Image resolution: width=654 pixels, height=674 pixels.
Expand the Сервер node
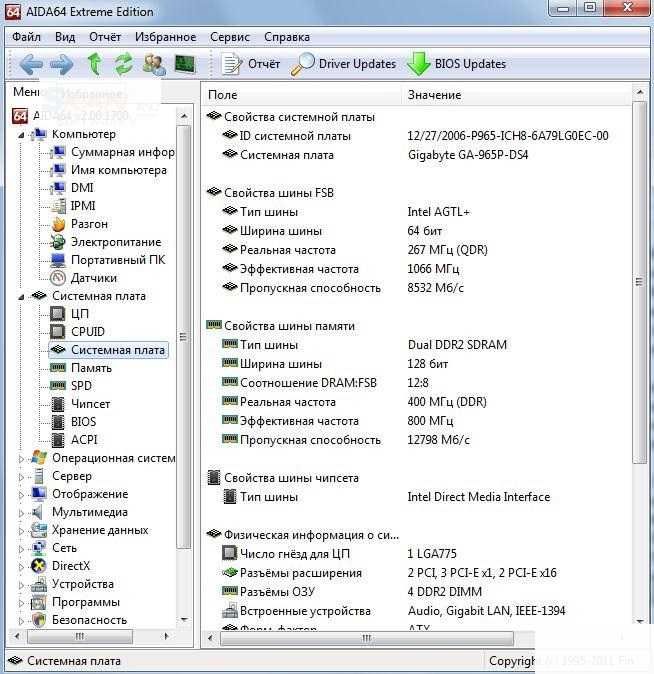21,477
